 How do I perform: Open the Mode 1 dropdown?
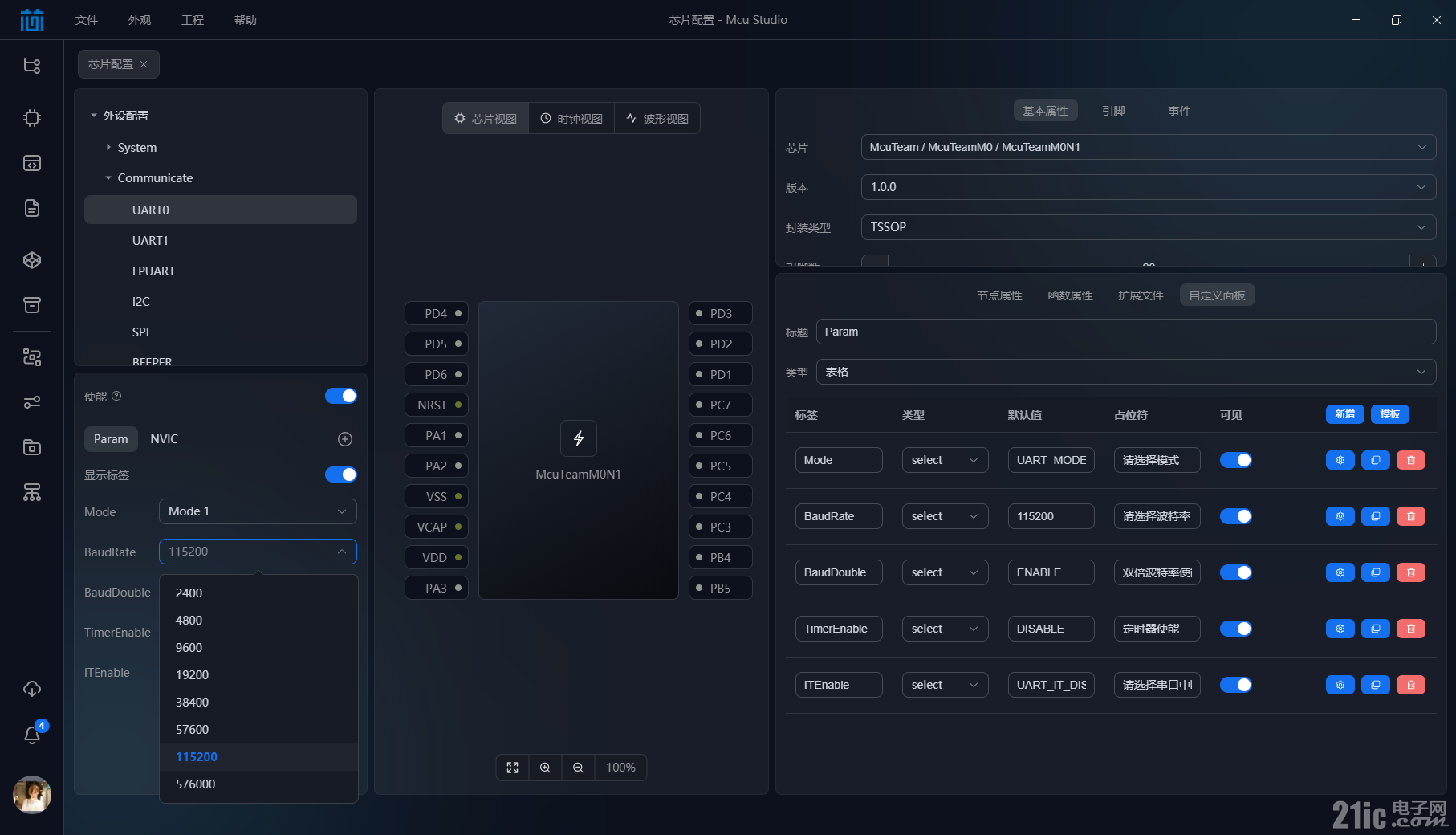click(x=258, y=511)
